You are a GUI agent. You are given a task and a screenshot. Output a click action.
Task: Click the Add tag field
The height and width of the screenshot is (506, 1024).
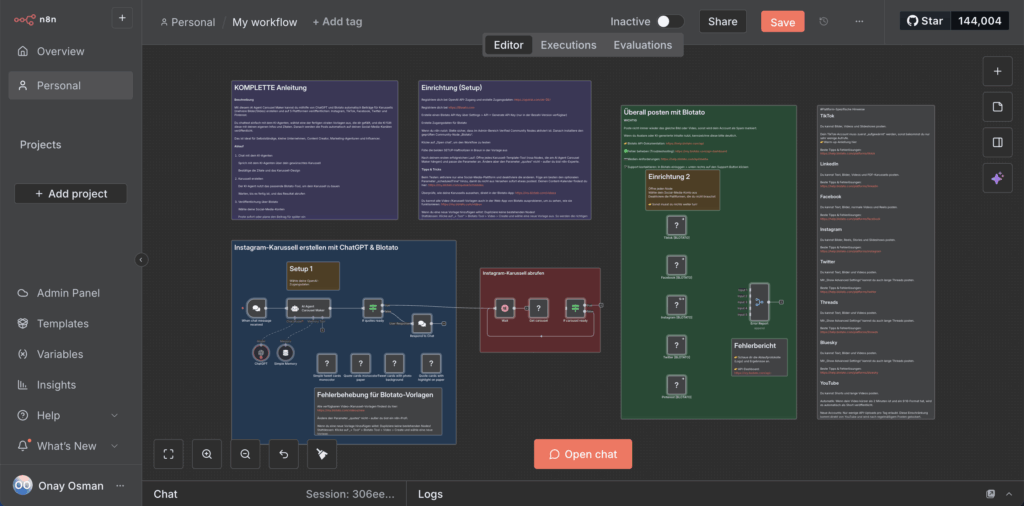337,22
